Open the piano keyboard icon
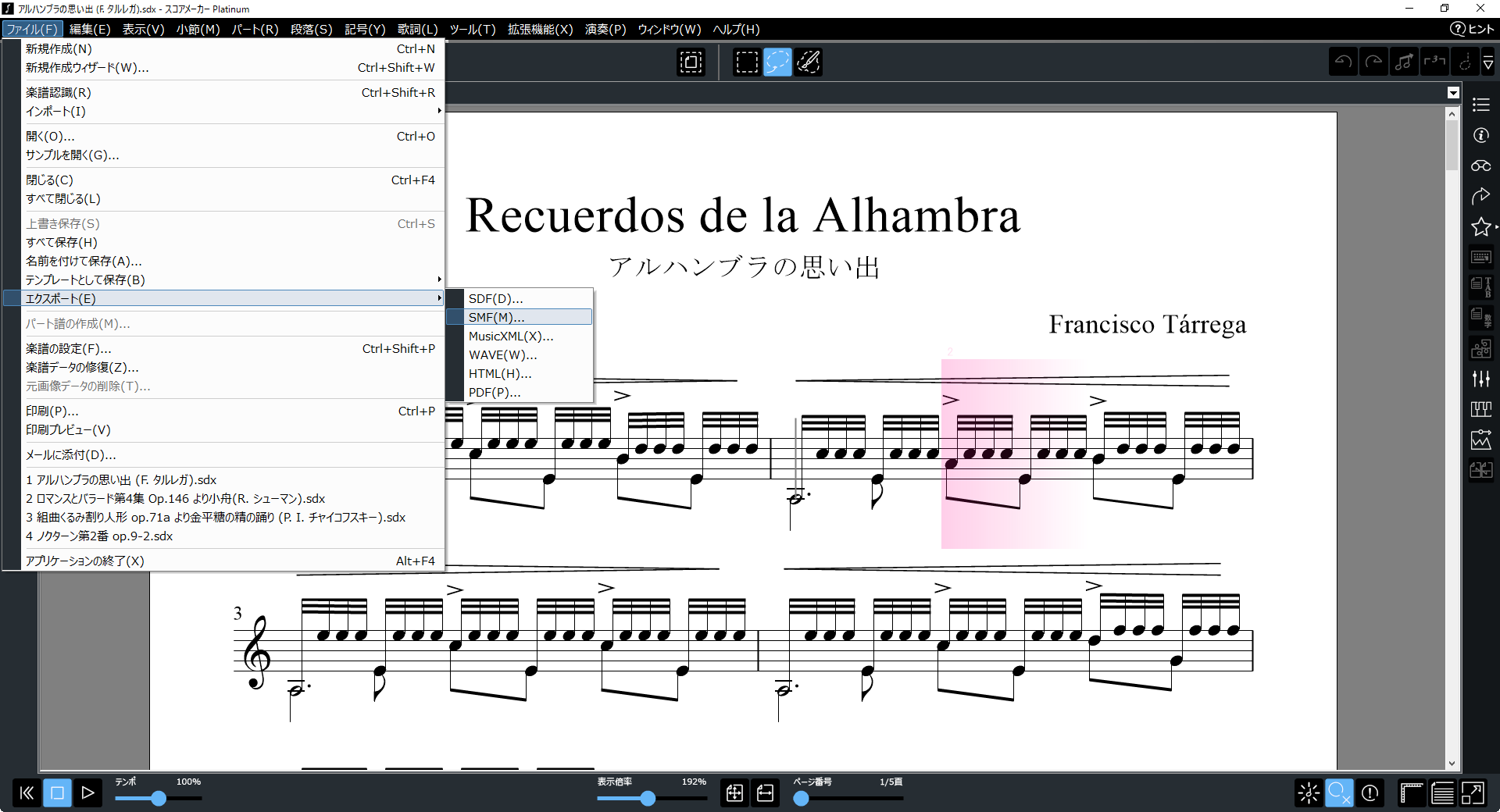This screenshot has width=1500, height=812. [1480, 409]
